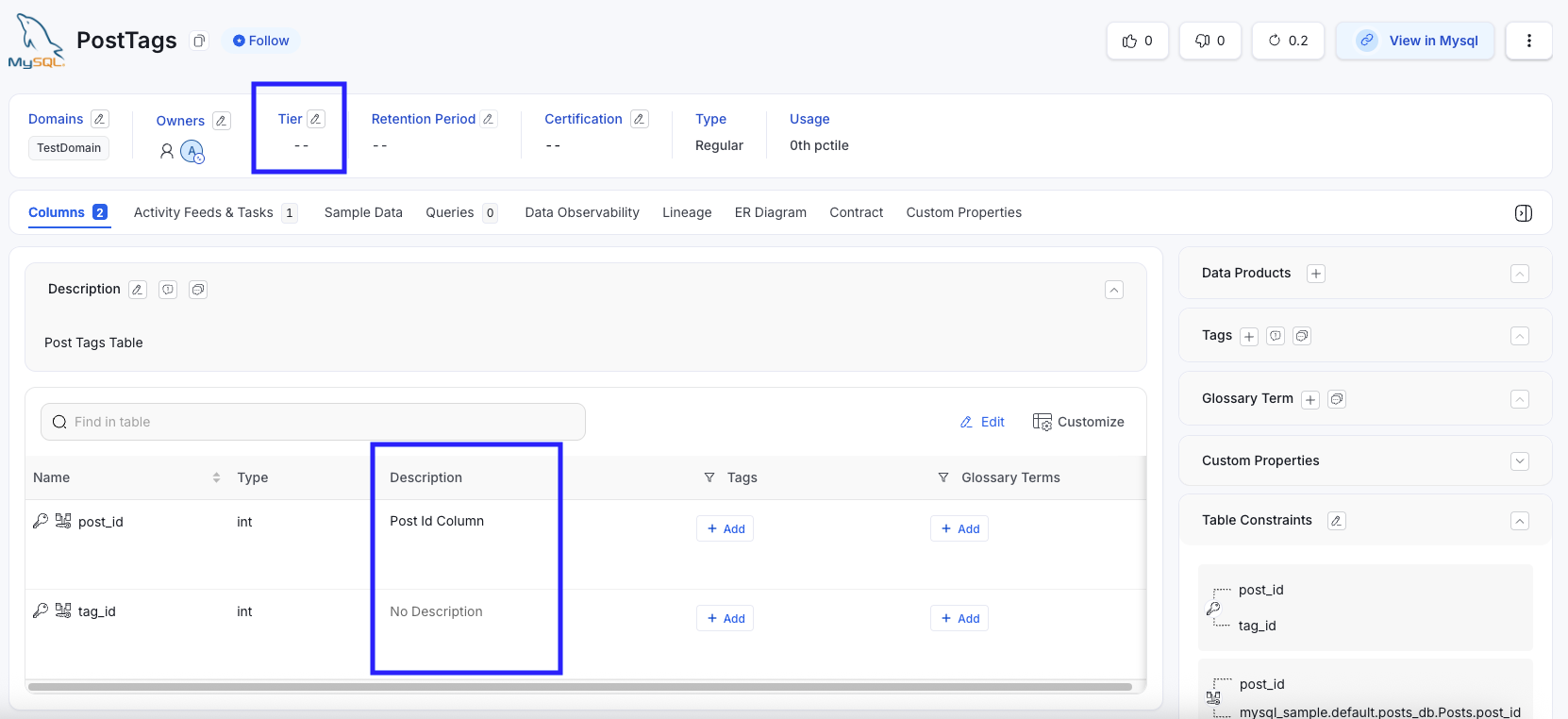Open the Contract tab
Screen dimensions: 1568x719
point(857,212)
